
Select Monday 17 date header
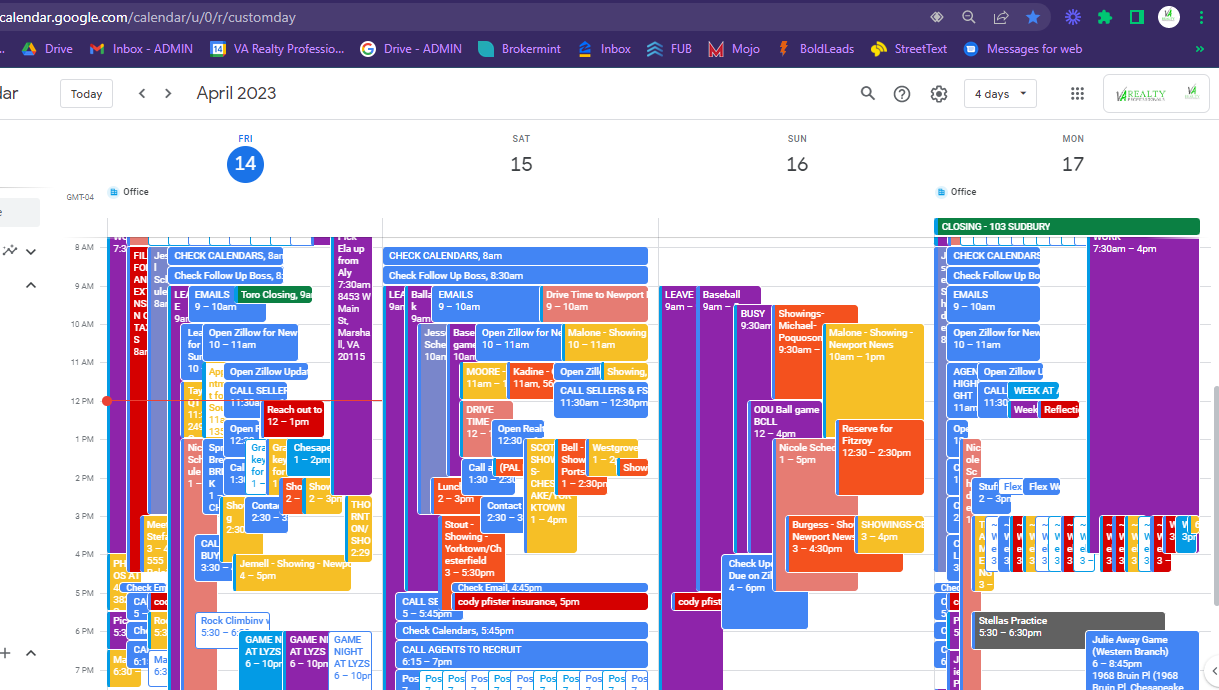[x=1073, y=163]
